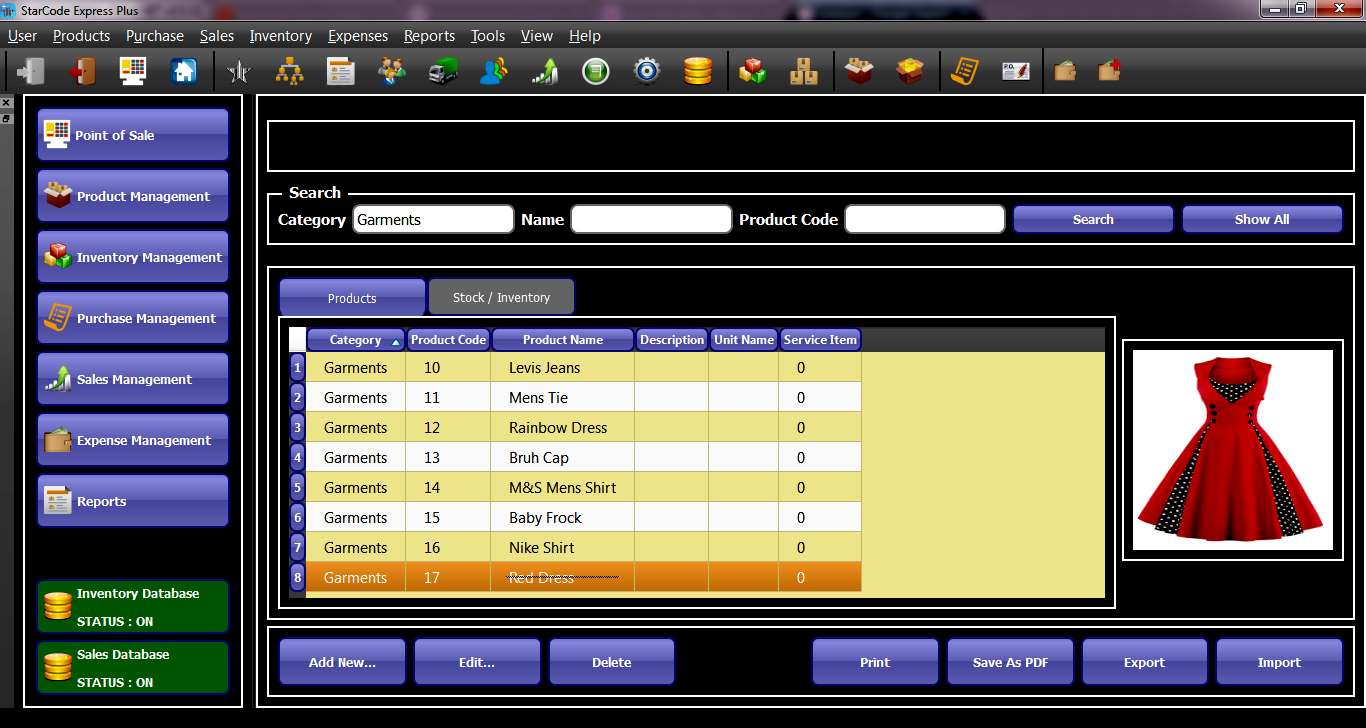Select the green delivery truck supplier icon
Screen dimensions: 1366x728
(442, 71)
